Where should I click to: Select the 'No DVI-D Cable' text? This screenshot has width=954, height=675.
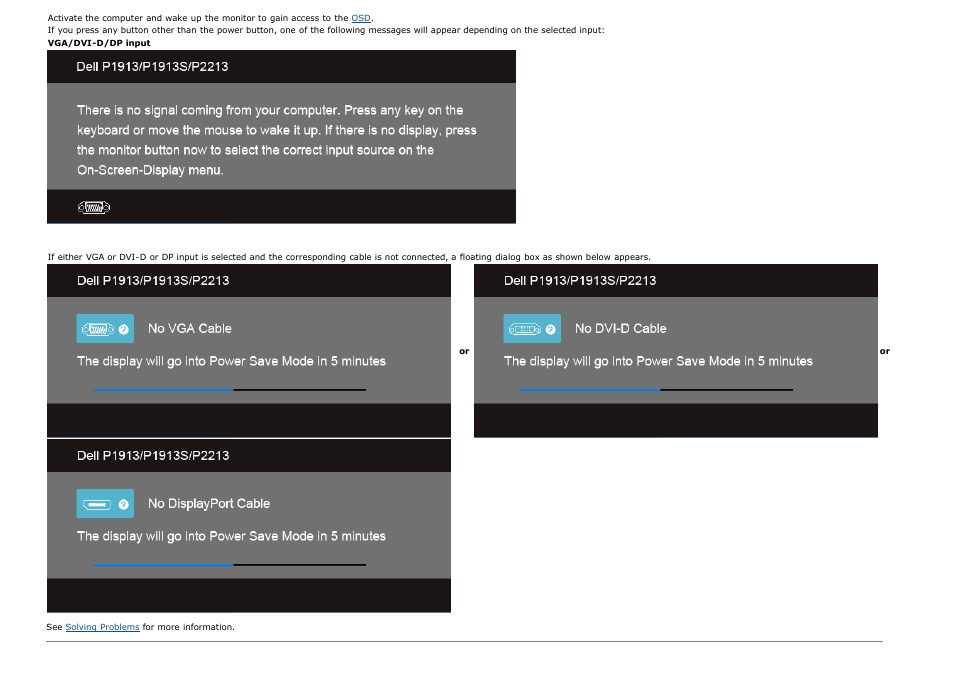click(621, 329)
